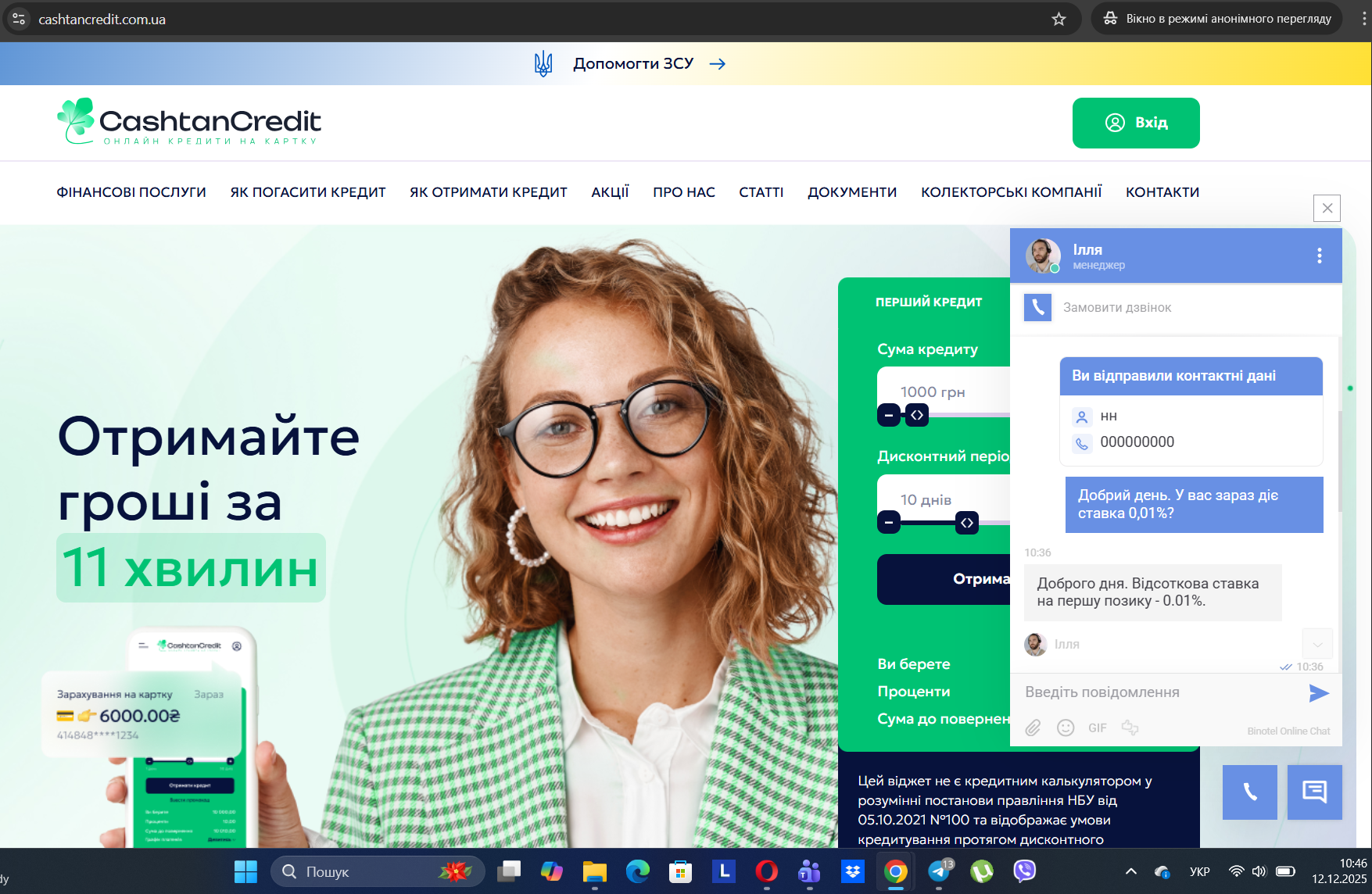Viewport: 1372px width, 894px height.
Task: Open Dropbox from the taskbar
Action: pyautogui.click(x=853, y=871)
